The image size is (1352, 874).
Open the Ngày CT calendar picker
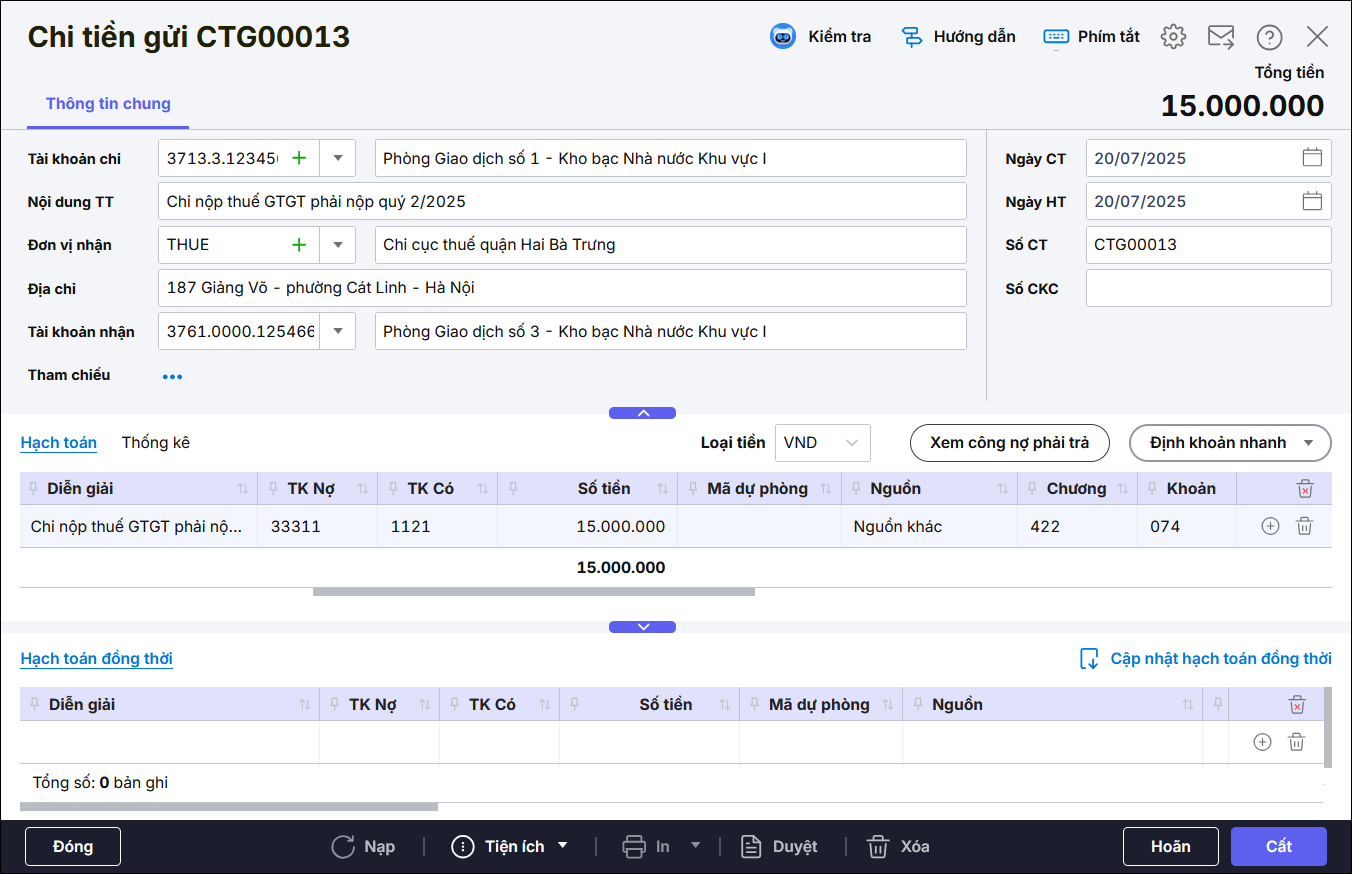1312,158
